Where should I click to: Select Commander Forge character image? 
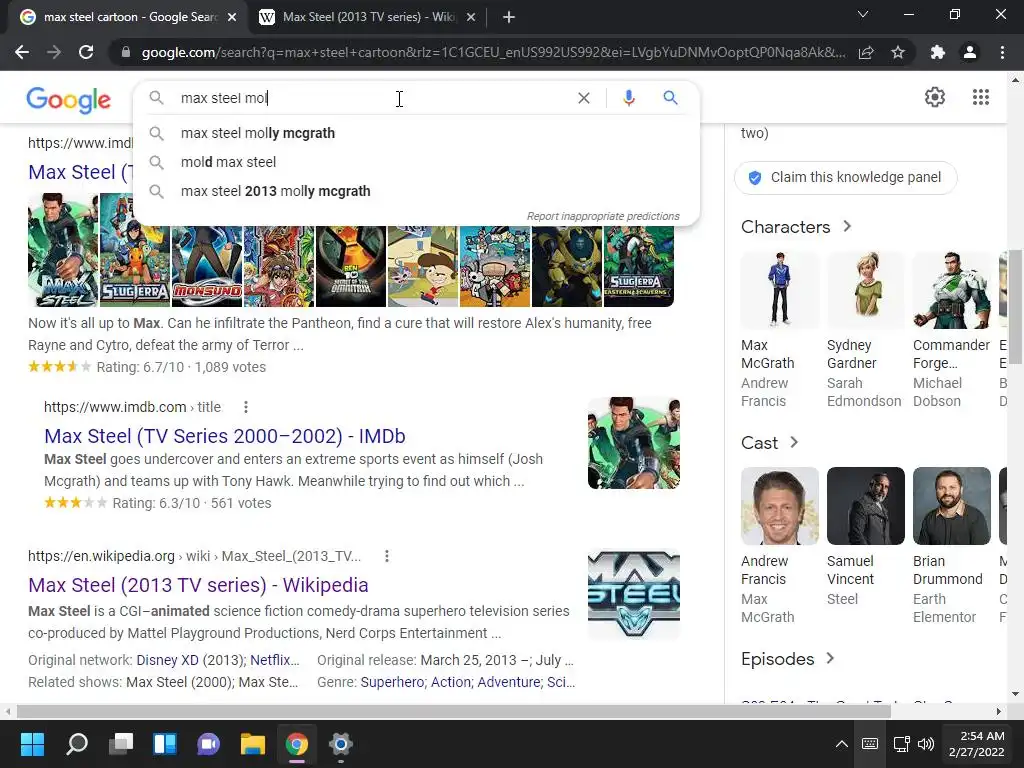[952, 290]
